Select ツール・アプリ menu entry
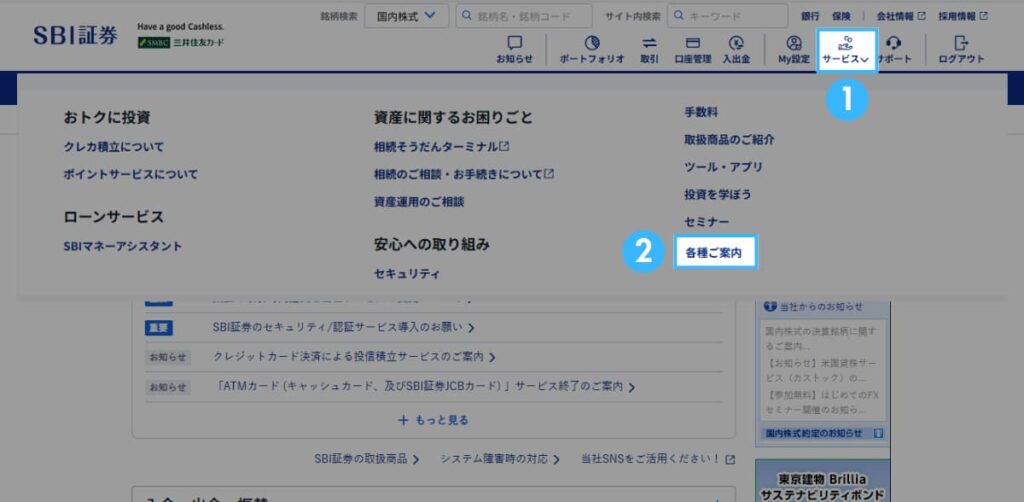This screenshot has height=502, width=1024. (723, 167)
